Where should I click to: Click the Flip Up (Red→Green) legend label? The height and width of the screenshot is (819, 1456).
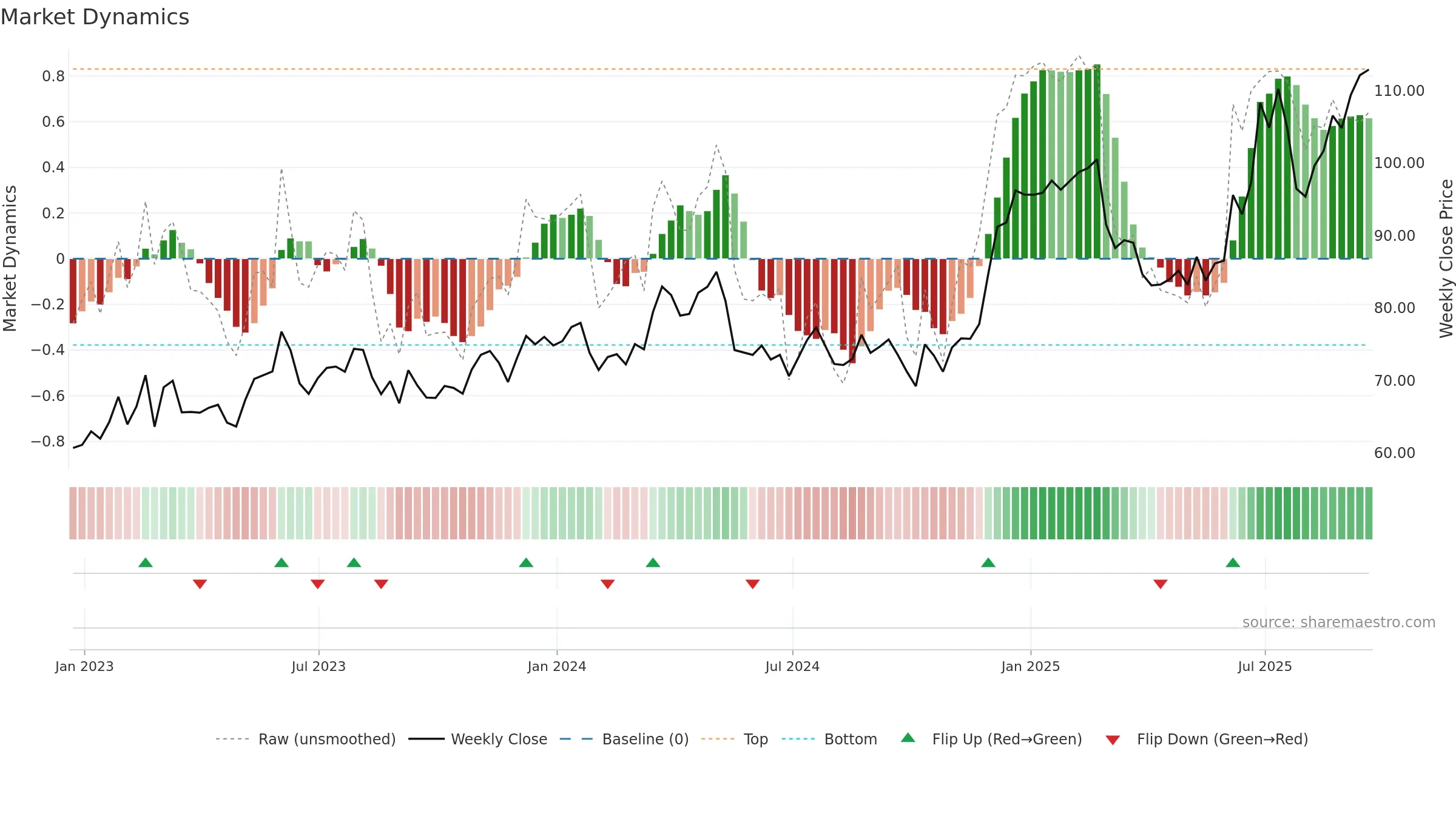(1007, 739)
